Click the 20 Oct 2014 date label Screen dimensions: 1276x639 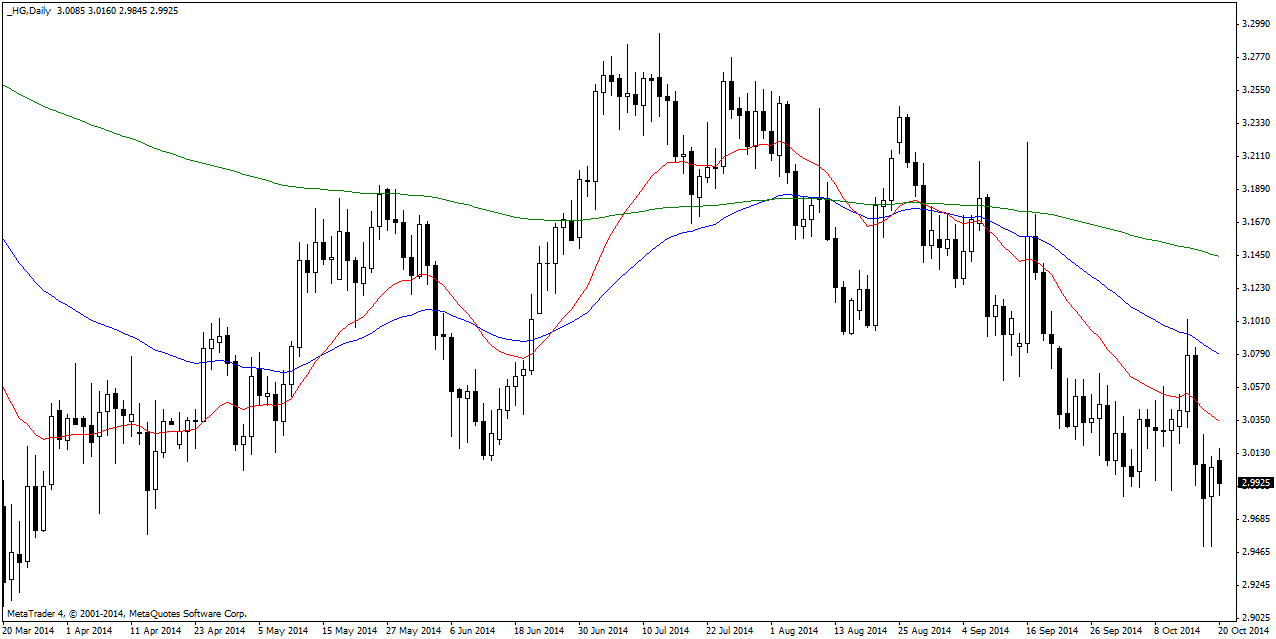click(x=1244, y=631)
